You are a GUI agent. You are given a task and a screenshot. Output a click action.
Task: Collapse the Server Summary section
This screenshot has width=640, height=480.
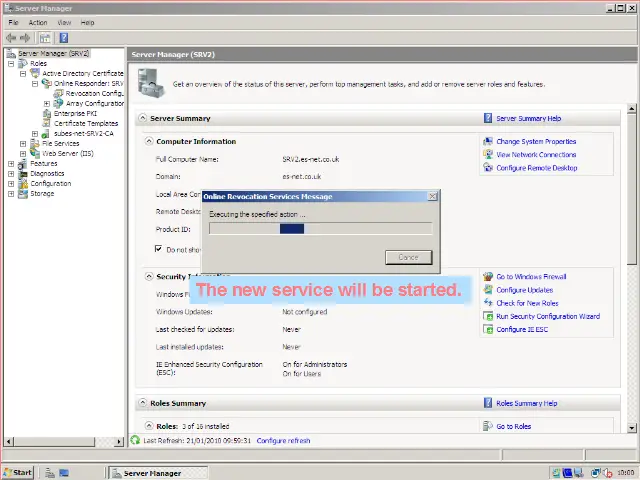[x=142, y=118]
